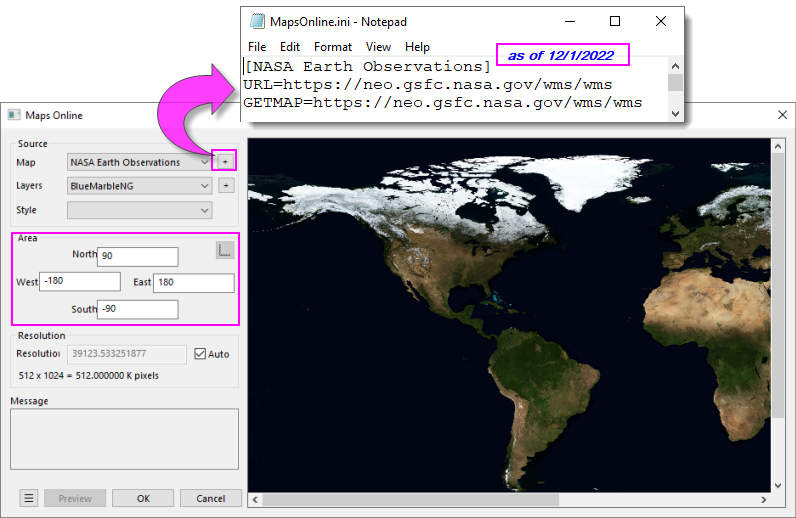Screen dimensions: 796x518
Task: Expand the Layers dropdown BlueMarbleNG
Action: pyautogui.click(x=140, y=186)
